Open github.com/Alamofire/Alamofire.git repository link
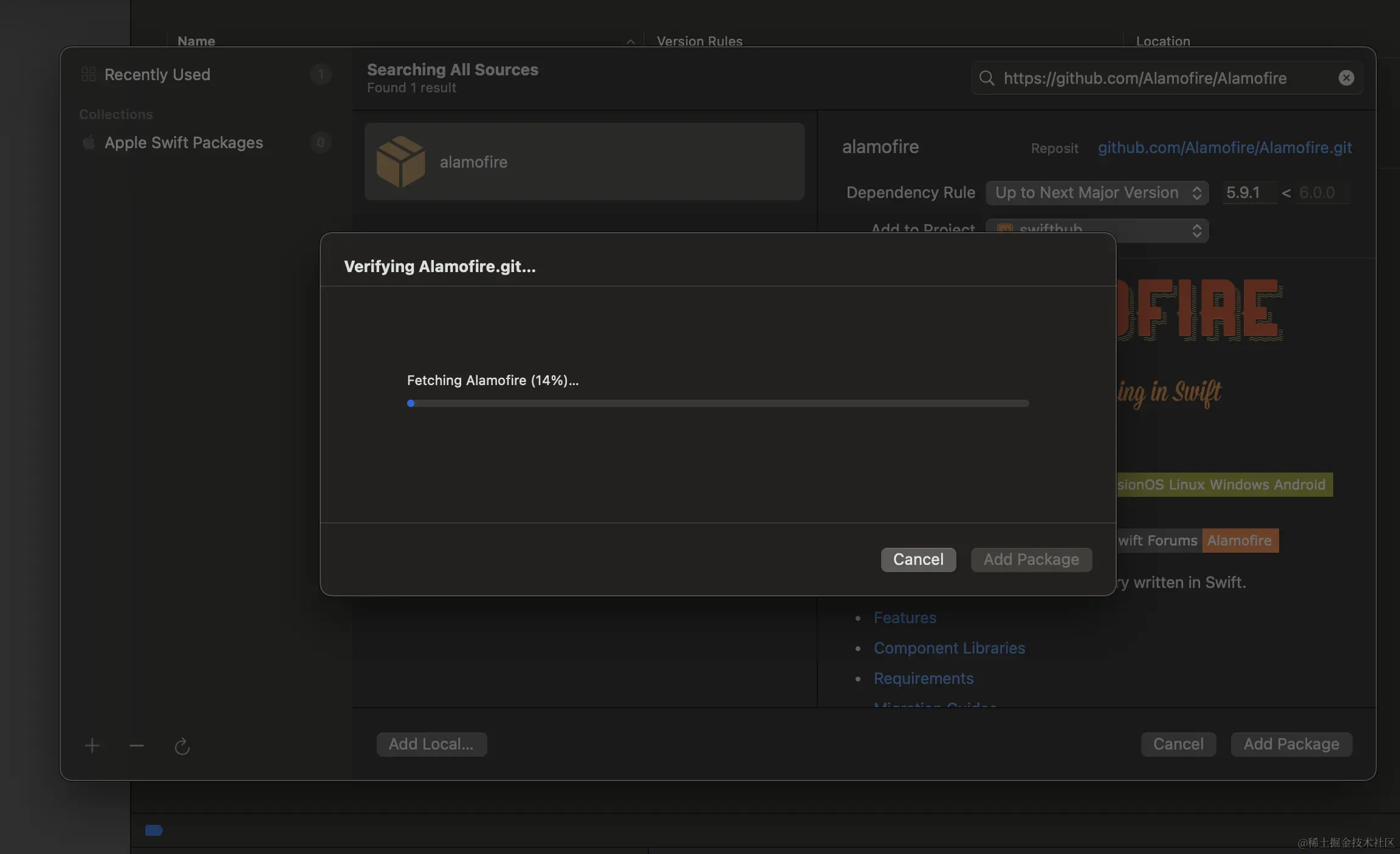The height and width of the screenshot is (854, 1400). coord(1224,148)
